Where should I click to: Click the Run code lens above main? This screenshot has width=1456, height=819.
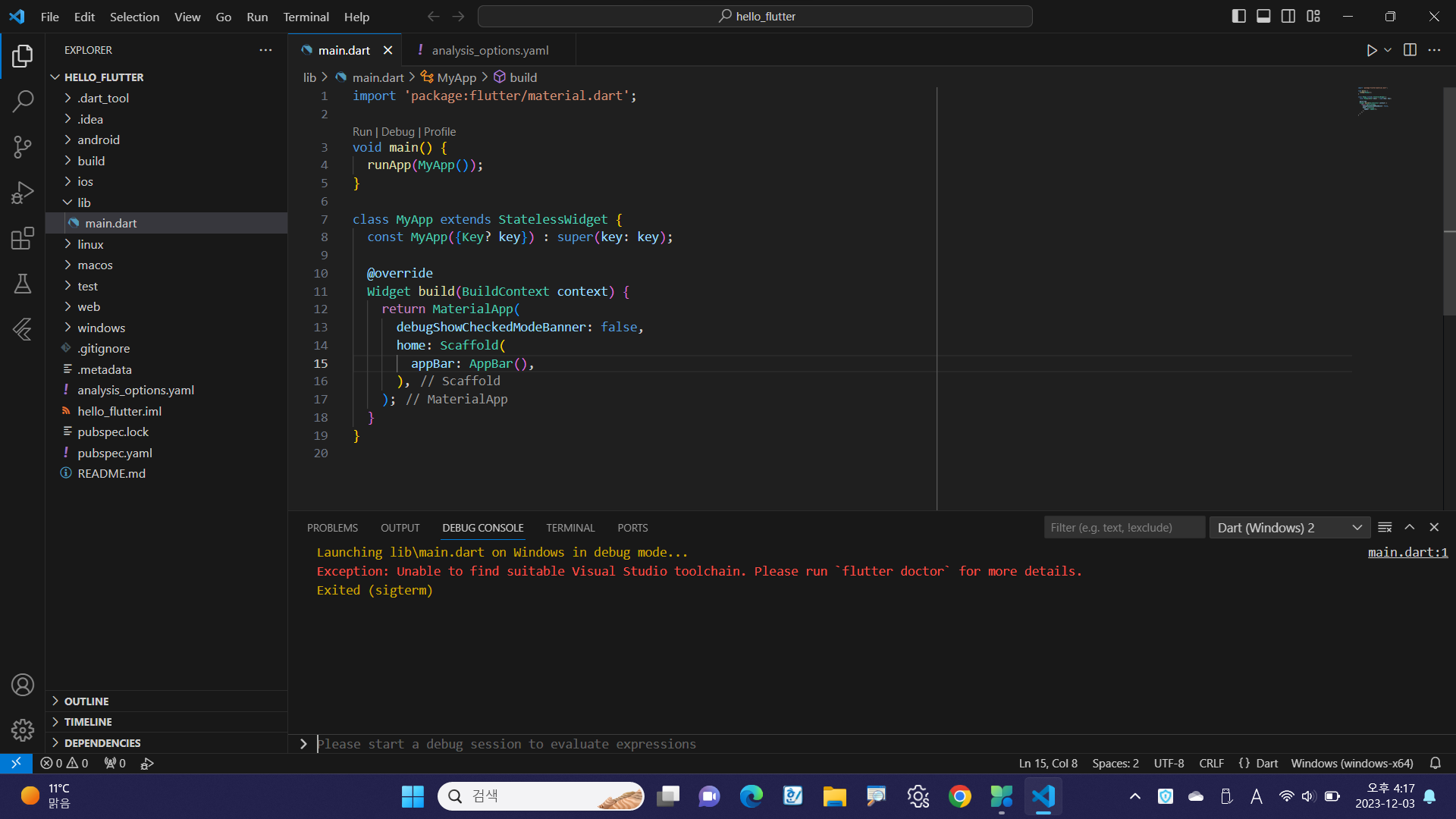pyautogui.click(x=362, y=132)
